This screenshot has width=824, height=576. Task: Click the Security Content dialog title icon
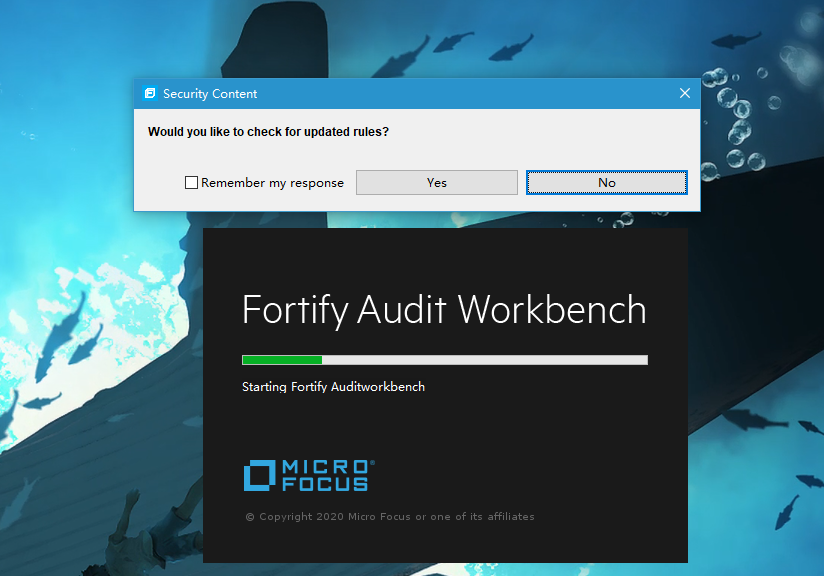tap(150, 93)
